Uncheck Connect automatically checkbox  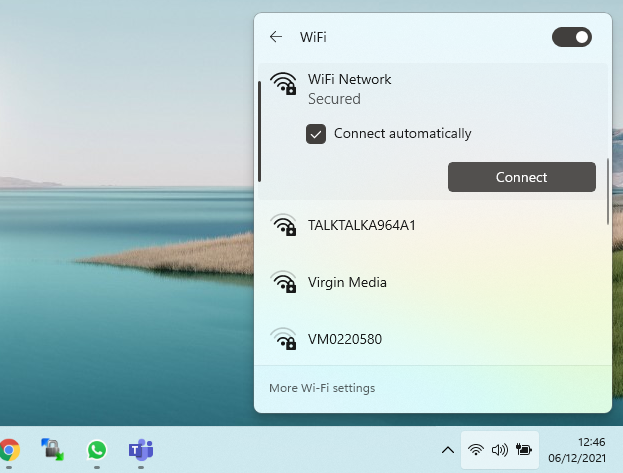click(316, 134)
